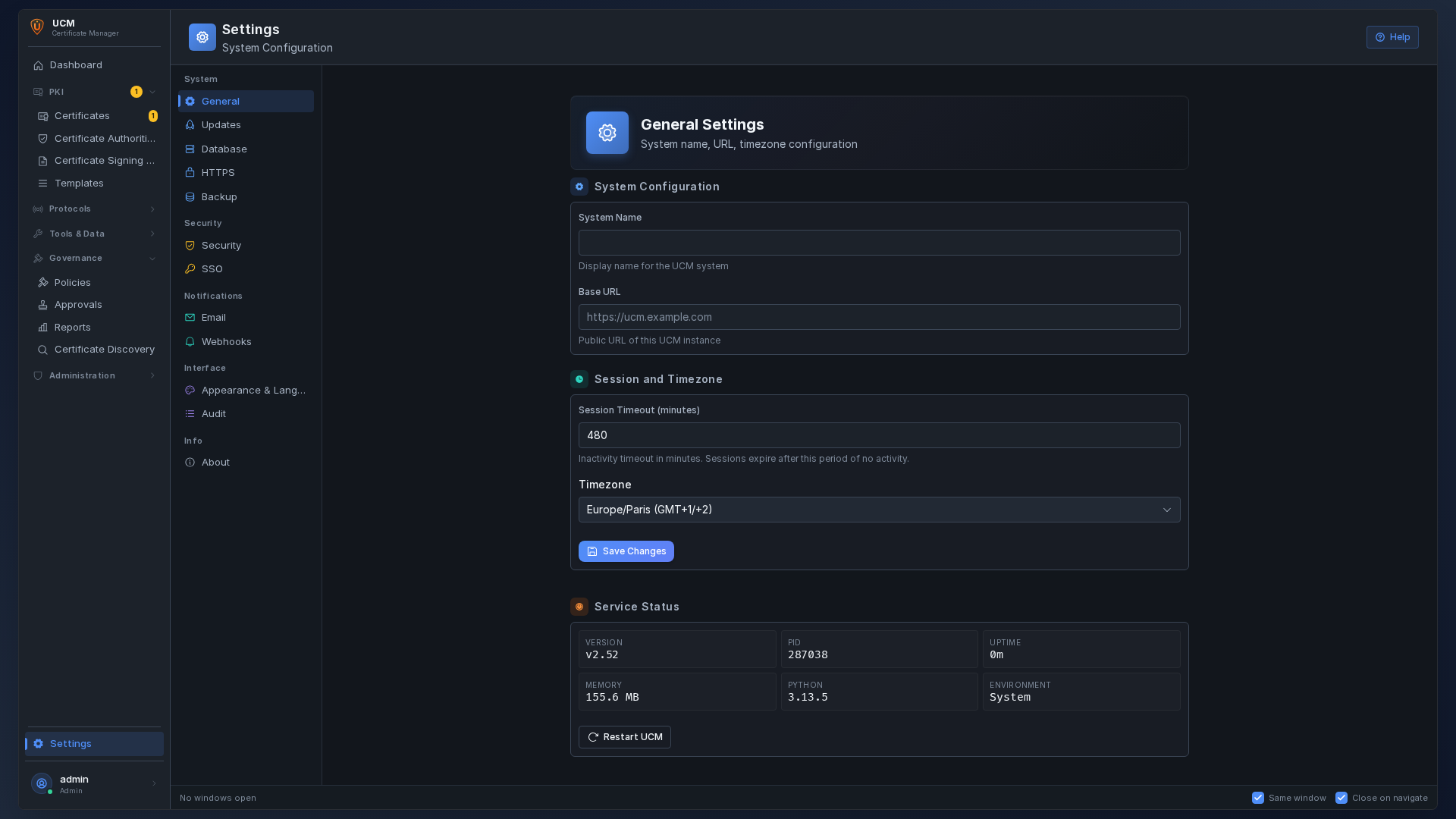Switch to the Updates settings section
The height and width of the screenshot is (819, 1456).
click(221, 125)
